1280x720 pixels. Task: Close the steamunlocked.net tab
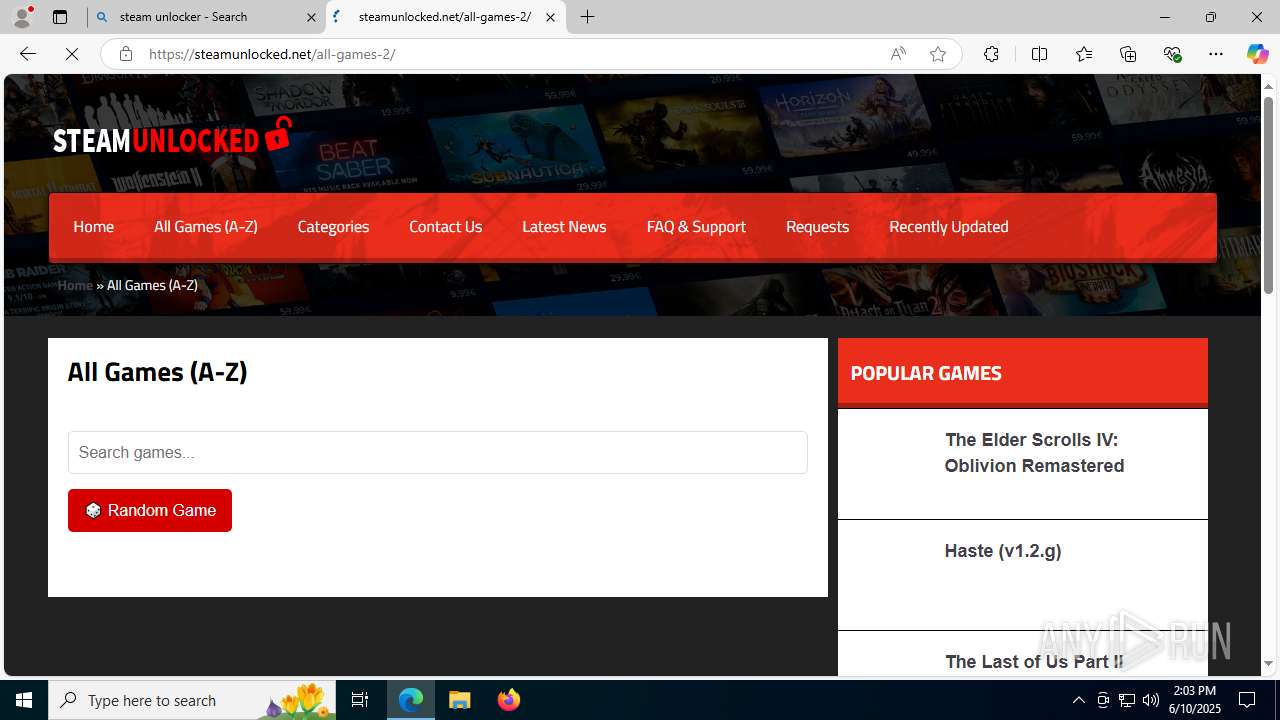550,17
